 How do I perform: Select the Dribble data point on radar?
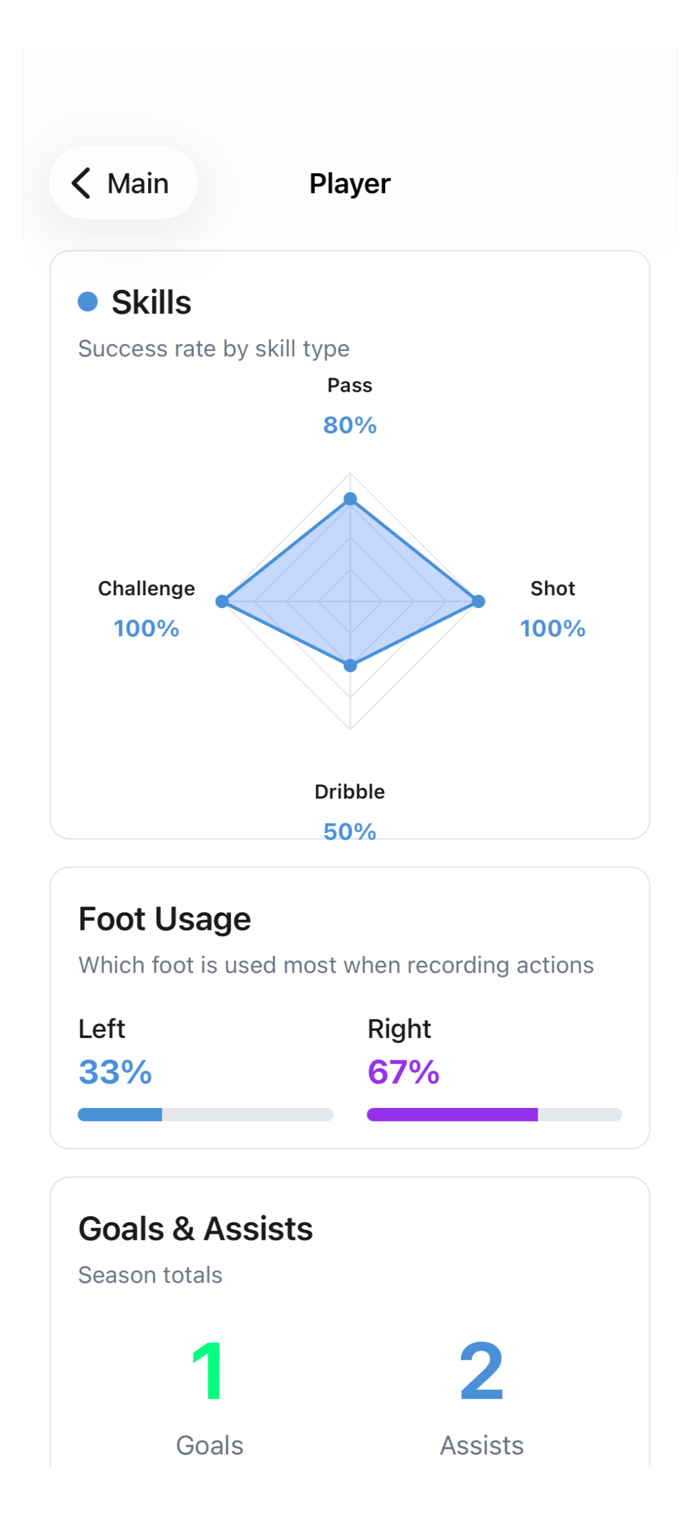(350, 665)
